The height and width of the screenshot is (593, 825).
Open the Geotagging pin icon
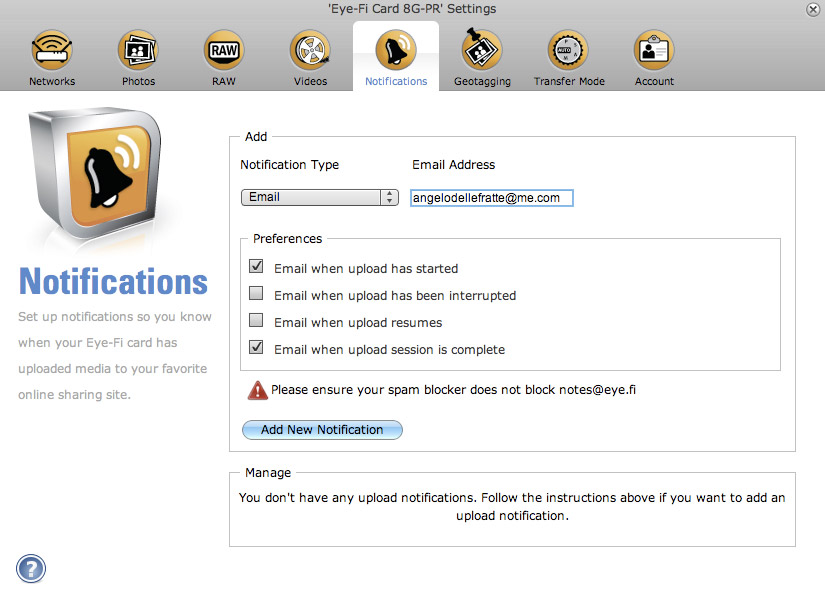coord(482,49)
